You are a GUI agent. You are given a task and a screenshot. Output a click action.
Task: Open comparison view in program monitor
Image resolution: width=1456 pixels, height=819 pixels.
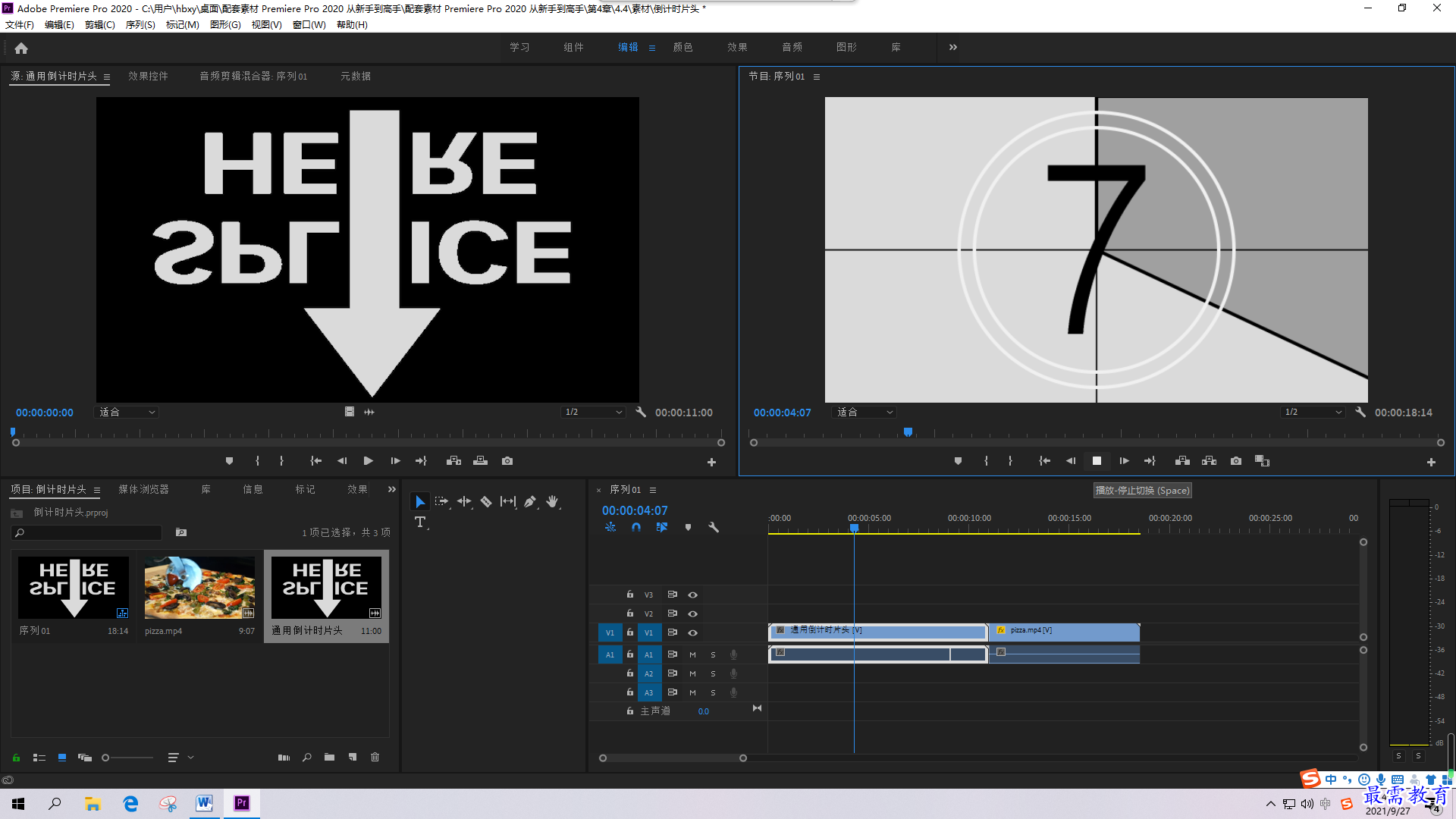pos(1262,461)
